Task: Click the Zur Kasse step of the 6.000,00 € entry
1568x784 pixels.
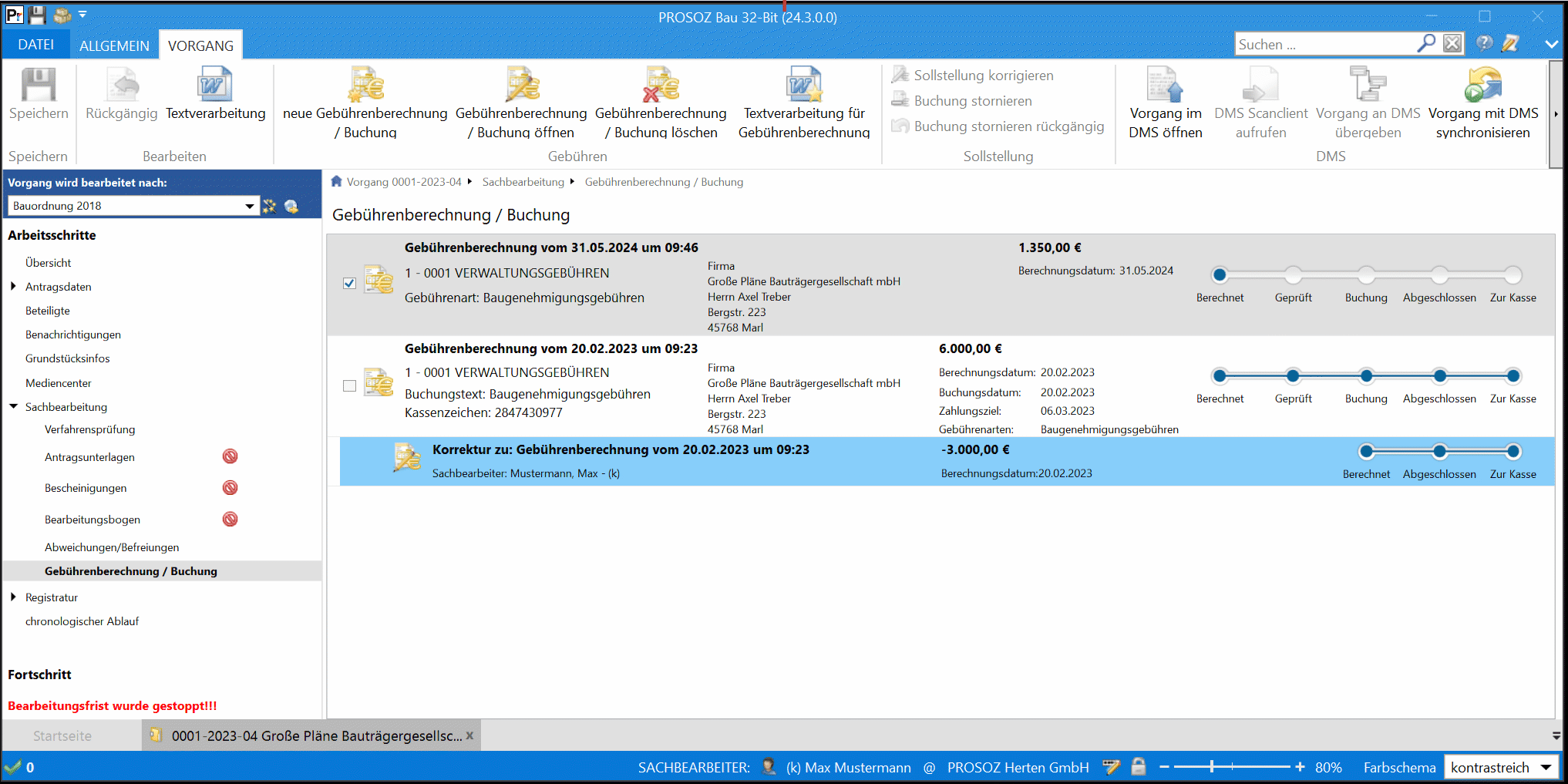Action: pos(1513,376)
